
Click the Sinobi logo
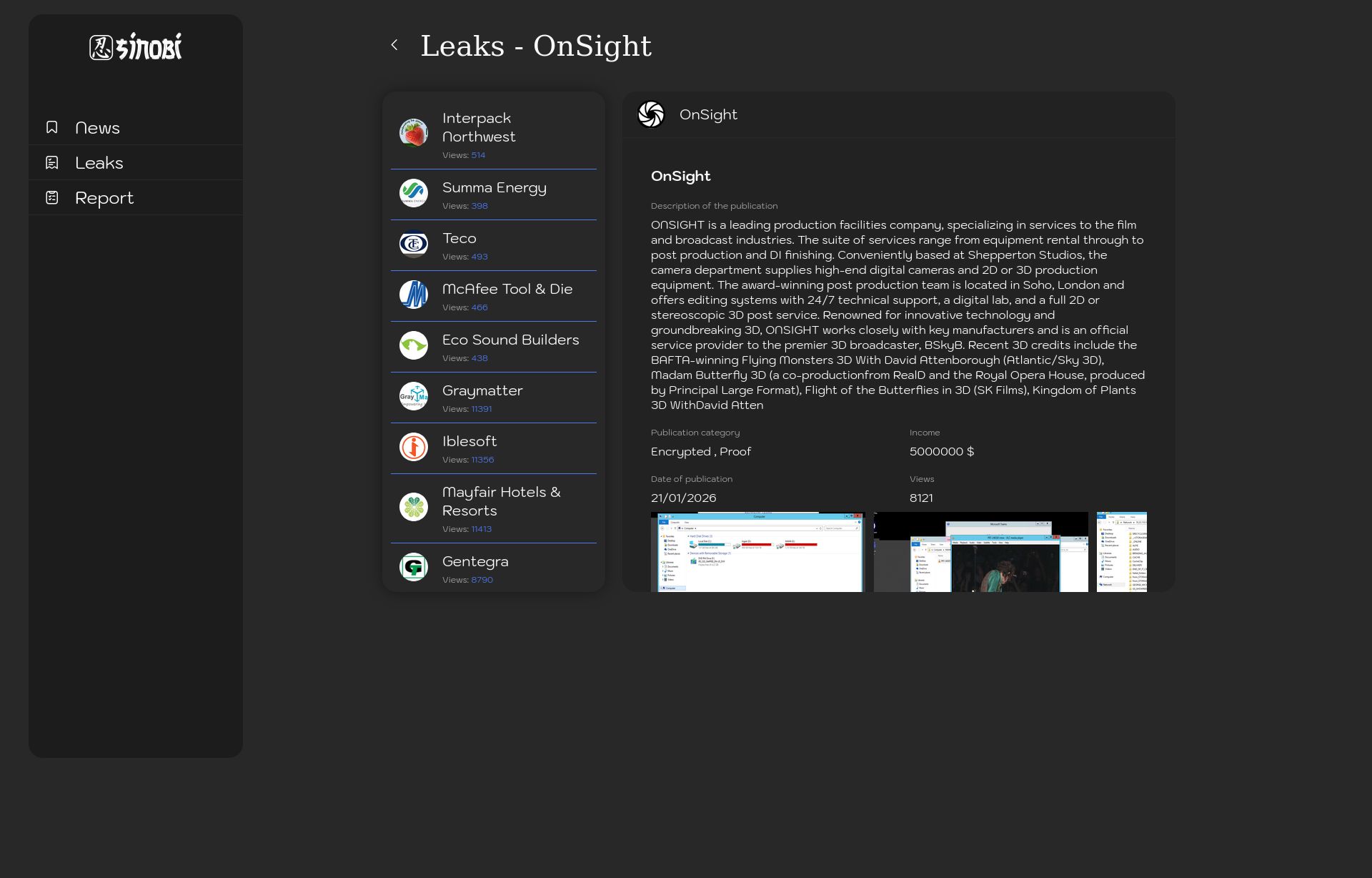[x=136, y=47]
